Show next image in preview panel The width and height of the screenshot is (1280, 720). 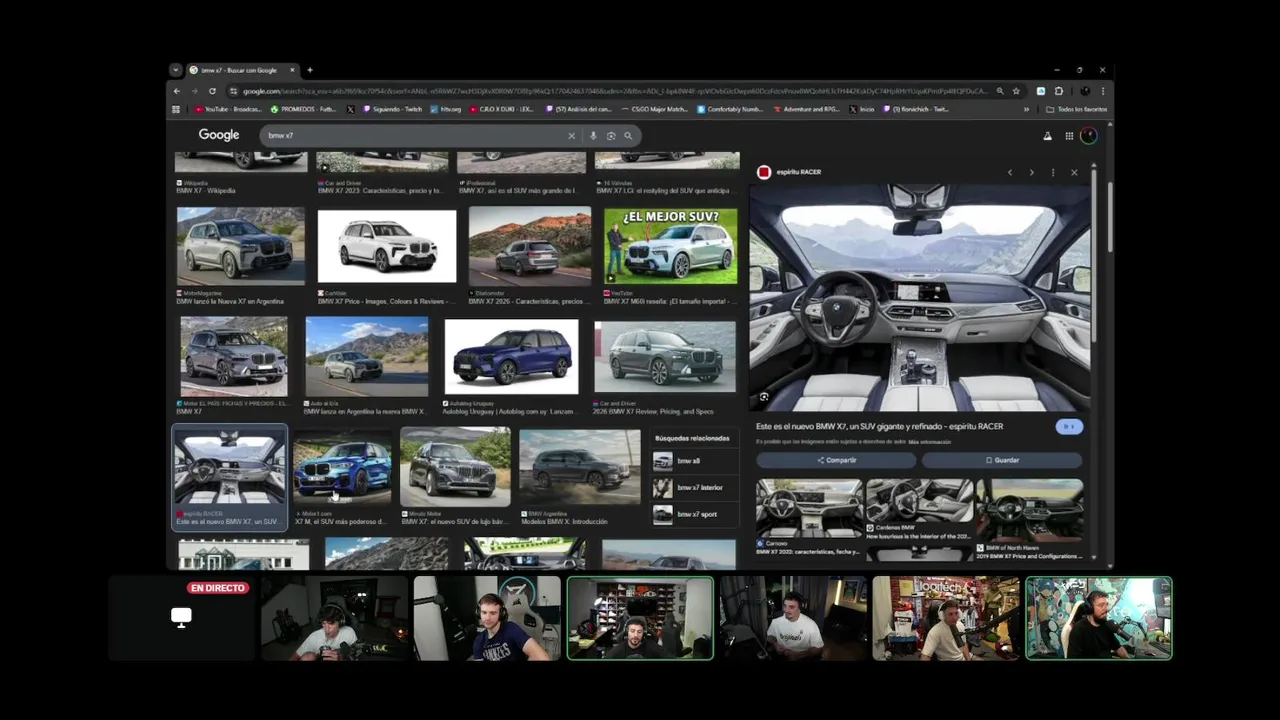pyautogui.click(x=1031, y=172)
